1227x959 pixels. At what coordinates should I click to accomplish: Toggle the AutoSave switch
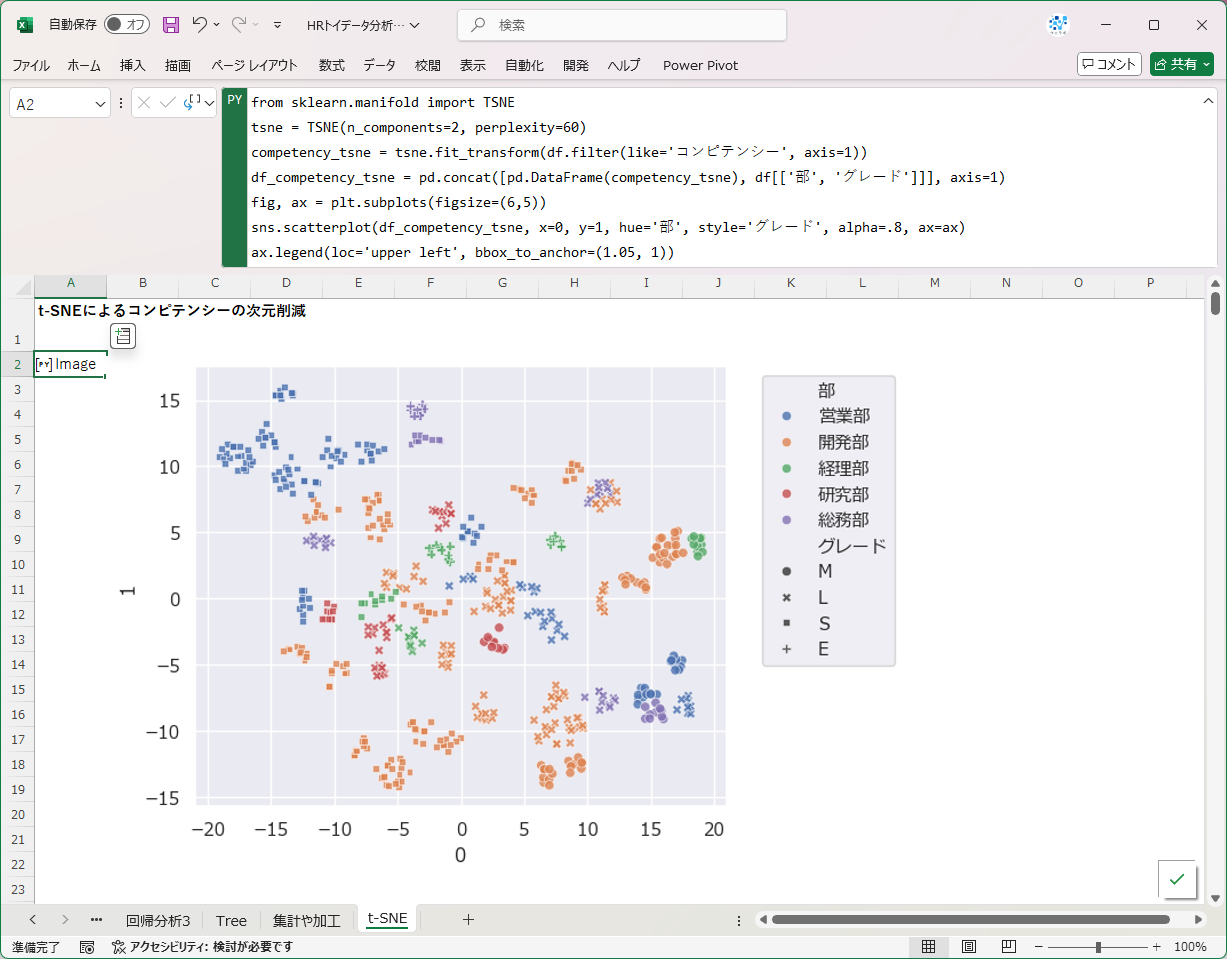tap(127, 25)
